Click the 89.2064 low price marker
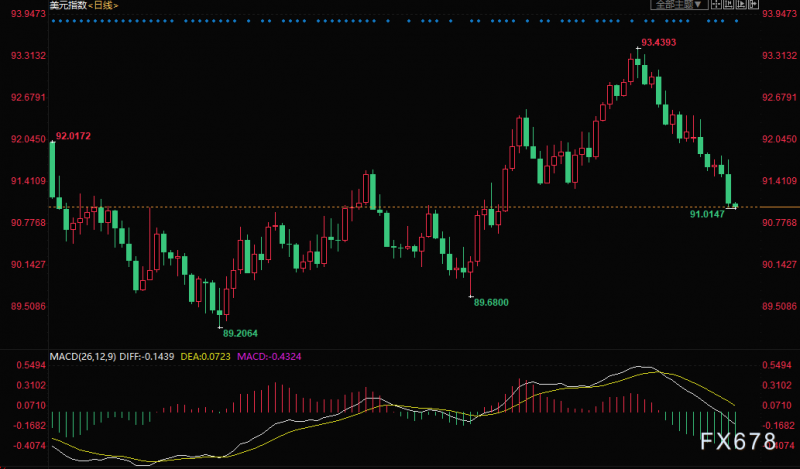Screen dimensions: 800x469 point(240,333)
